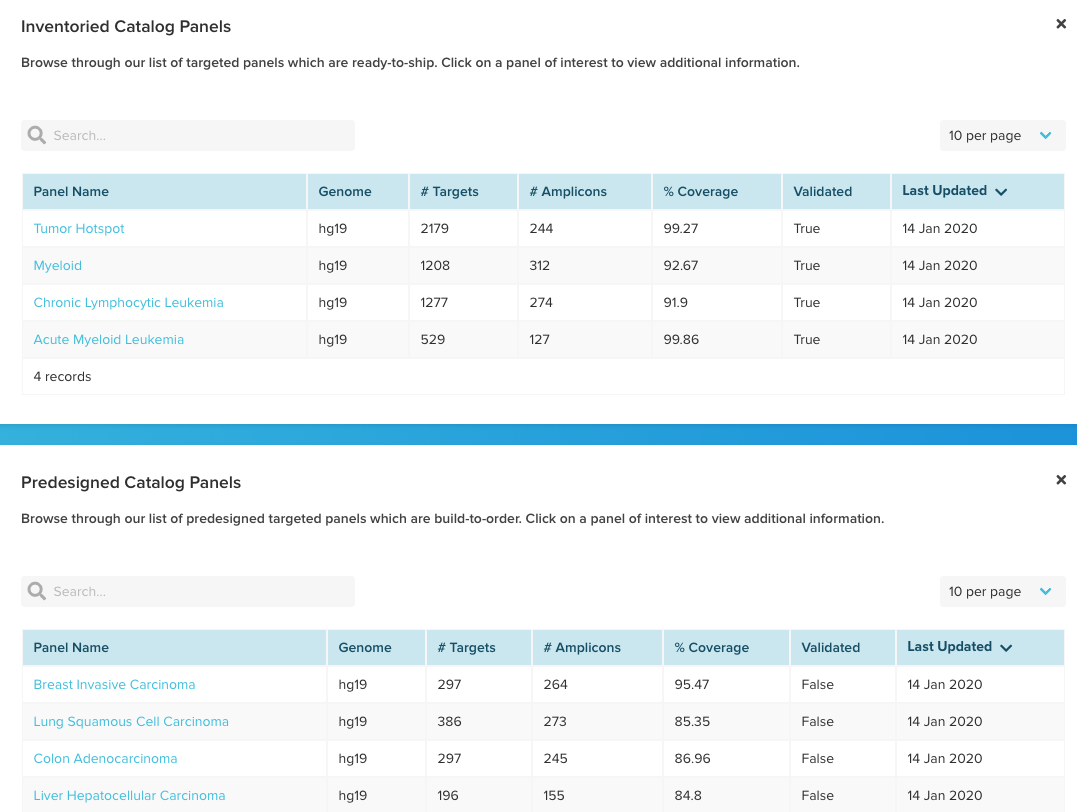Click the 4 records footer text

63,377
